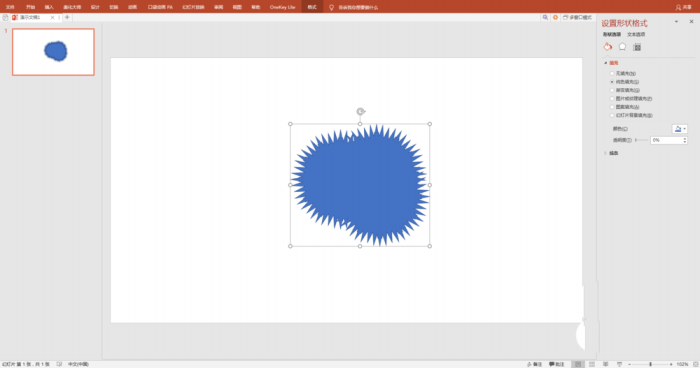Click the rotation handle above the shape

coord(360,111)
